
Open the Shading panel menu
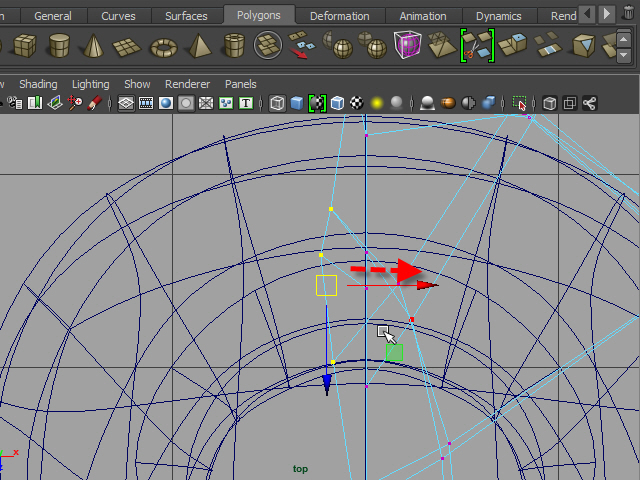pos(38,84)
